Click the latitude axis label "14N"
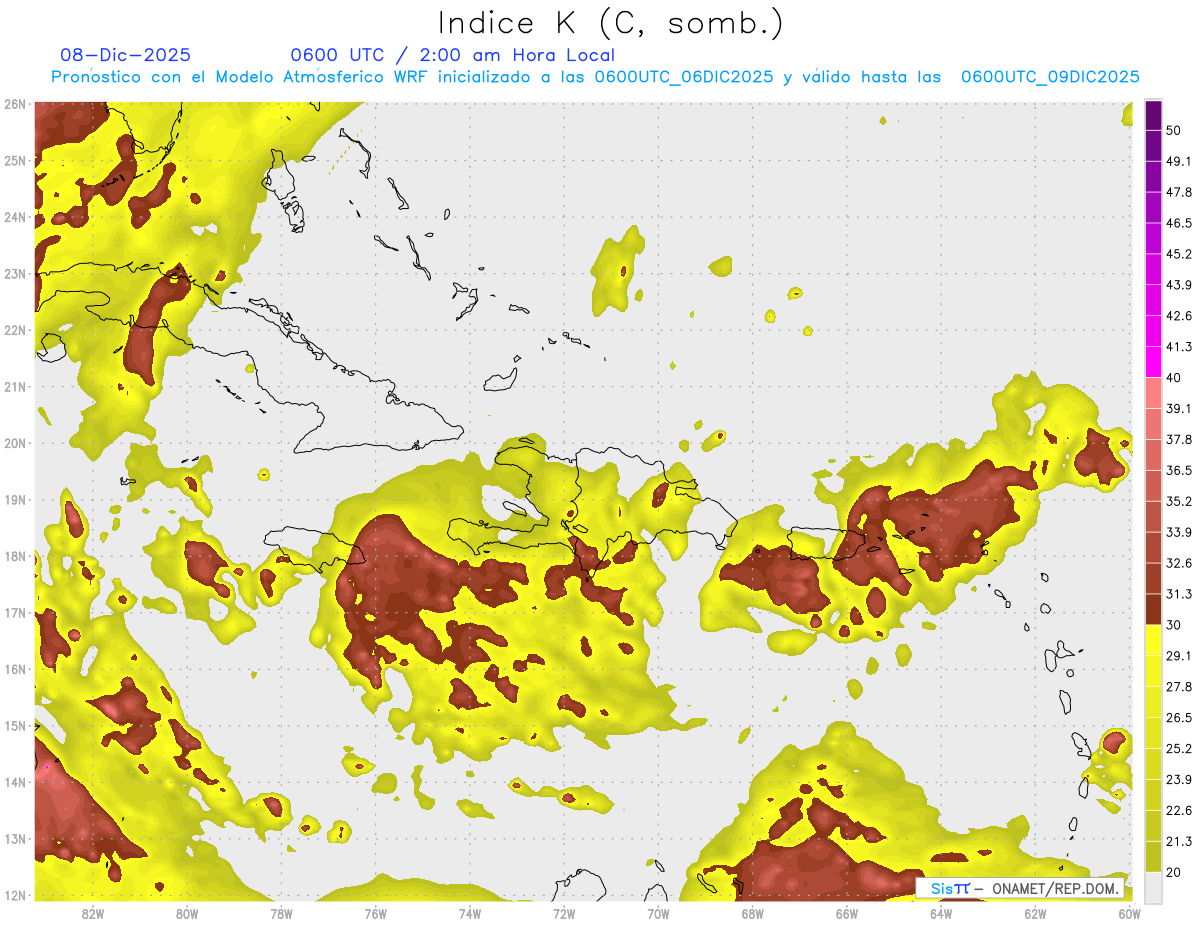 (x=14, y=782)
